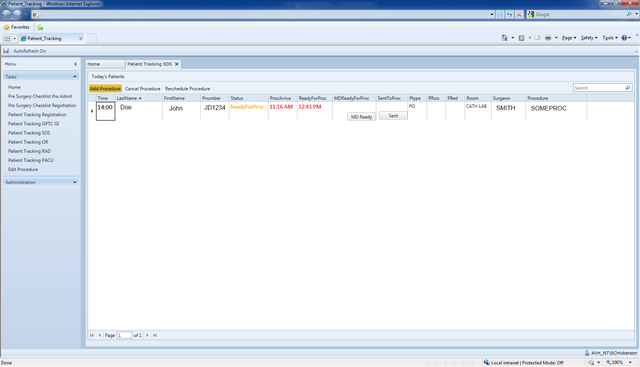Click the Refresh icon next to address bar
The image size is (640, 367).
click(510, 14)
